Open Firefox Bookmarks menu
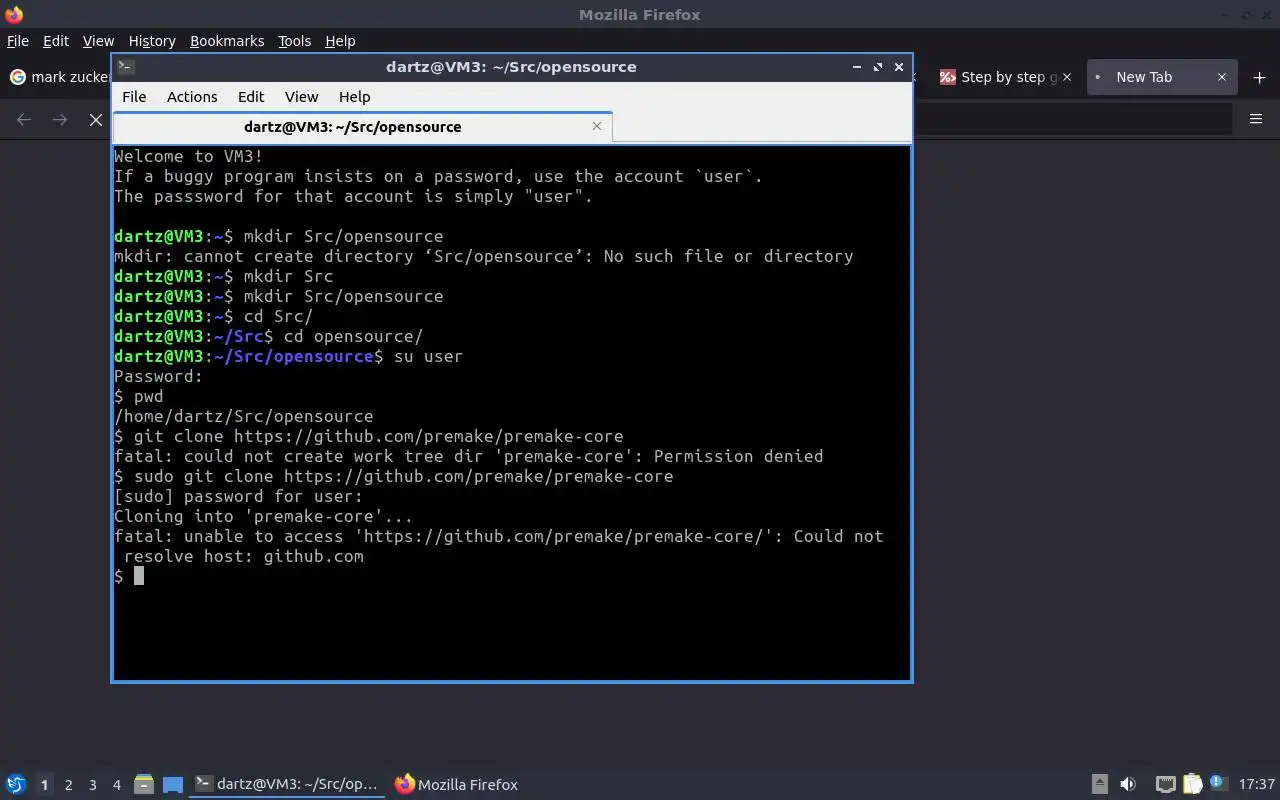Image resolution: width=1280 pixels, height=800 pixels. tap(227, 41)
